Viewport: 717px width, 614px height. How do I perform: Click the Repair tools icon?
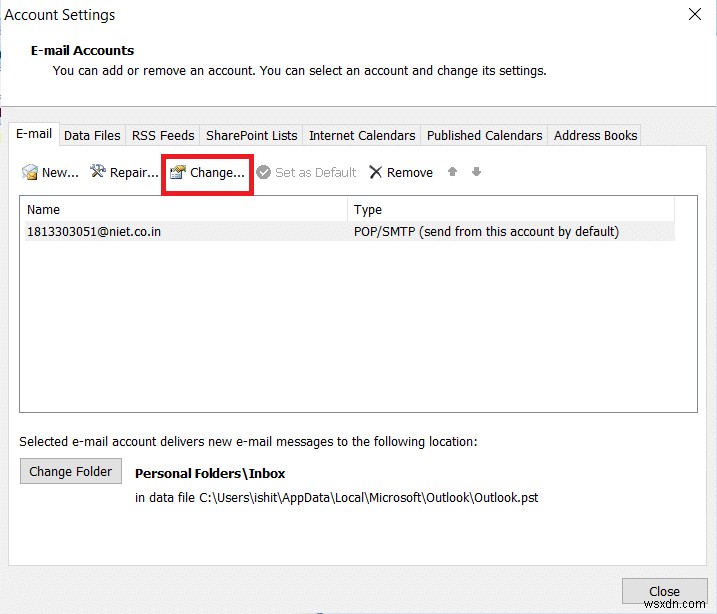(x=97, y=171)
